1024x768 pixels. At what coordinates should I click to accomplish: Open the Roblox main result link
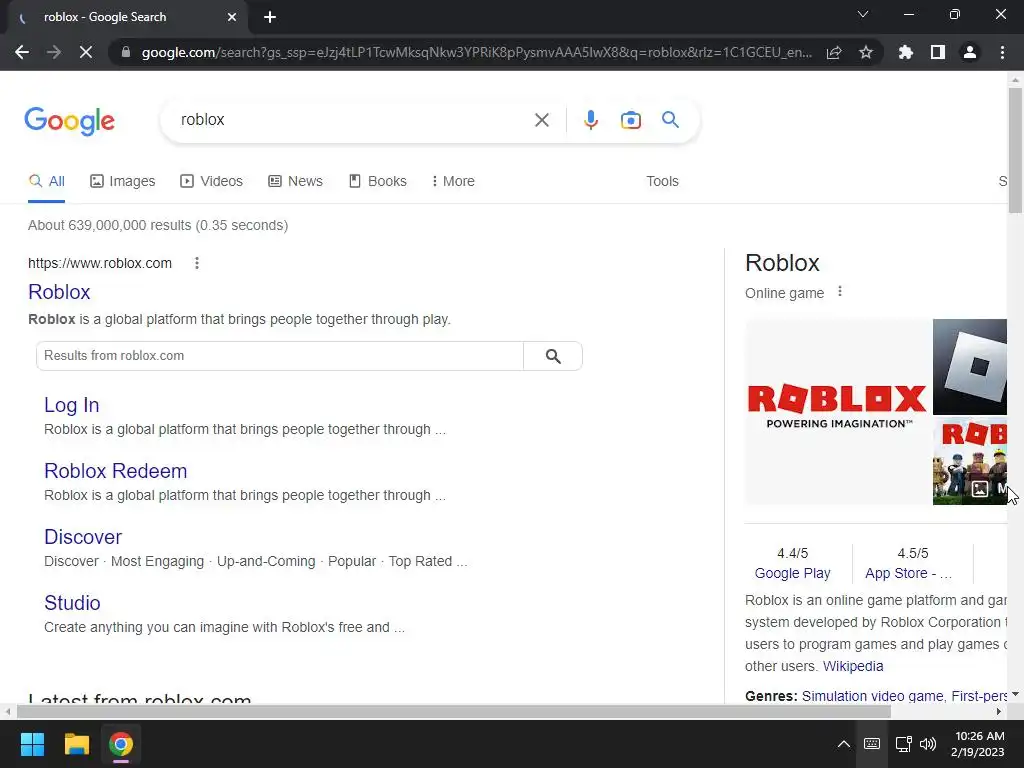point(59,292)
